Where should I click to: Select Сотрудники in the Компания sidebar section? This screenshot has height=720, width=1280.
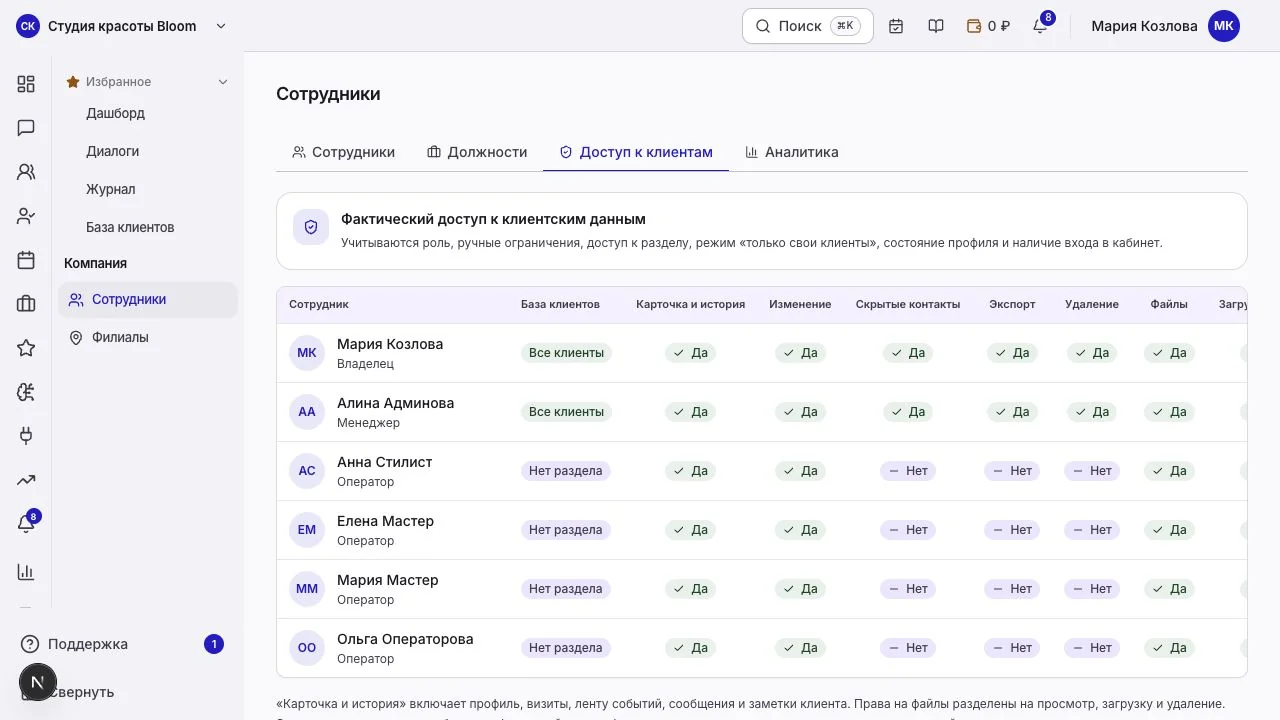[x=148, y=299]
